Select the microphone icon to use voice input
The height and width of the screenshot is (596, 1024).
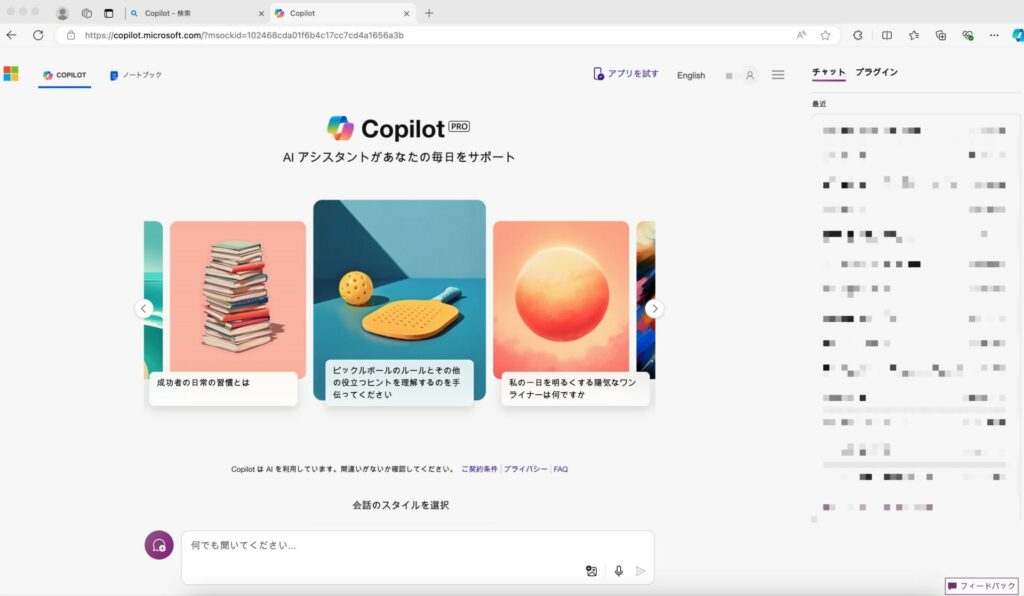pyautogui.click(x=618, y=571)
